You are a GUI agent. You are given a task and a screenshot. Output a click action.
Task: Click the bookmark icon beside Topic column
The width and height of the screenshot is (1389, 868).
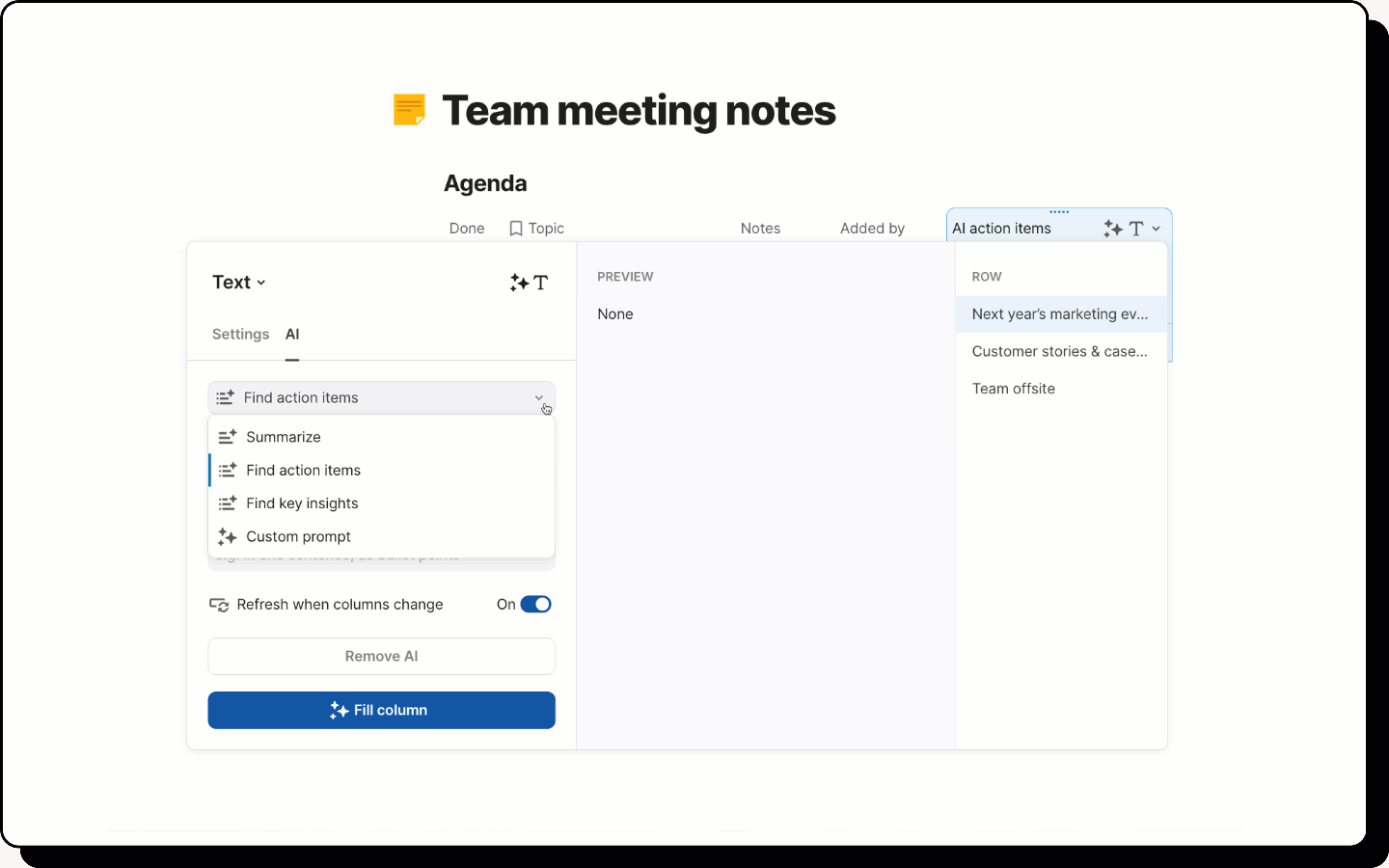(516, 229)
